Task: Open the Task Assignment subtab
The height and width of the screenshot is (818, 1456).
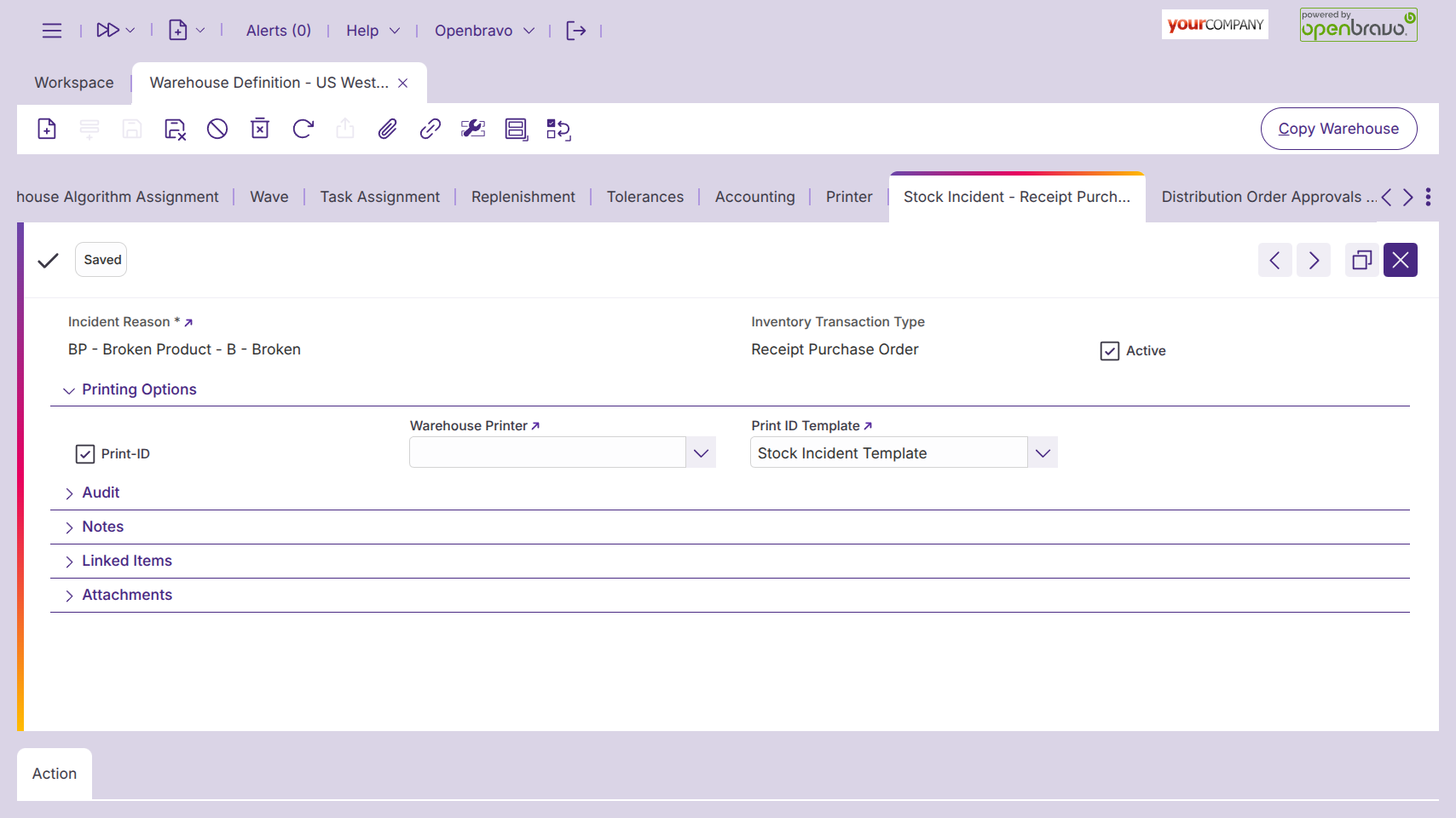Action: click(x=380, y=197)
